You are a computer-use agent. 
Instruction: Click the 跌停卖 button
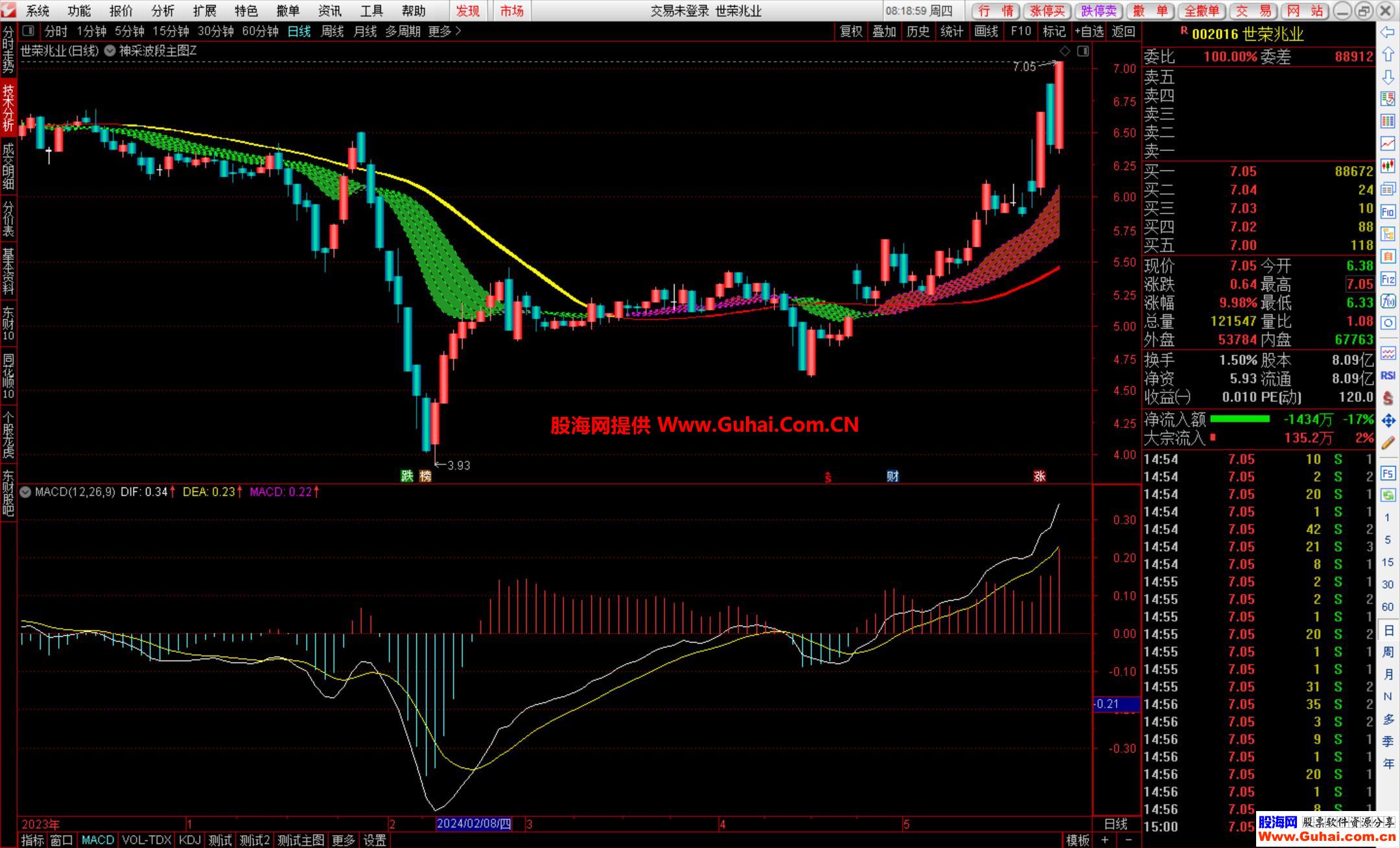1099,11
